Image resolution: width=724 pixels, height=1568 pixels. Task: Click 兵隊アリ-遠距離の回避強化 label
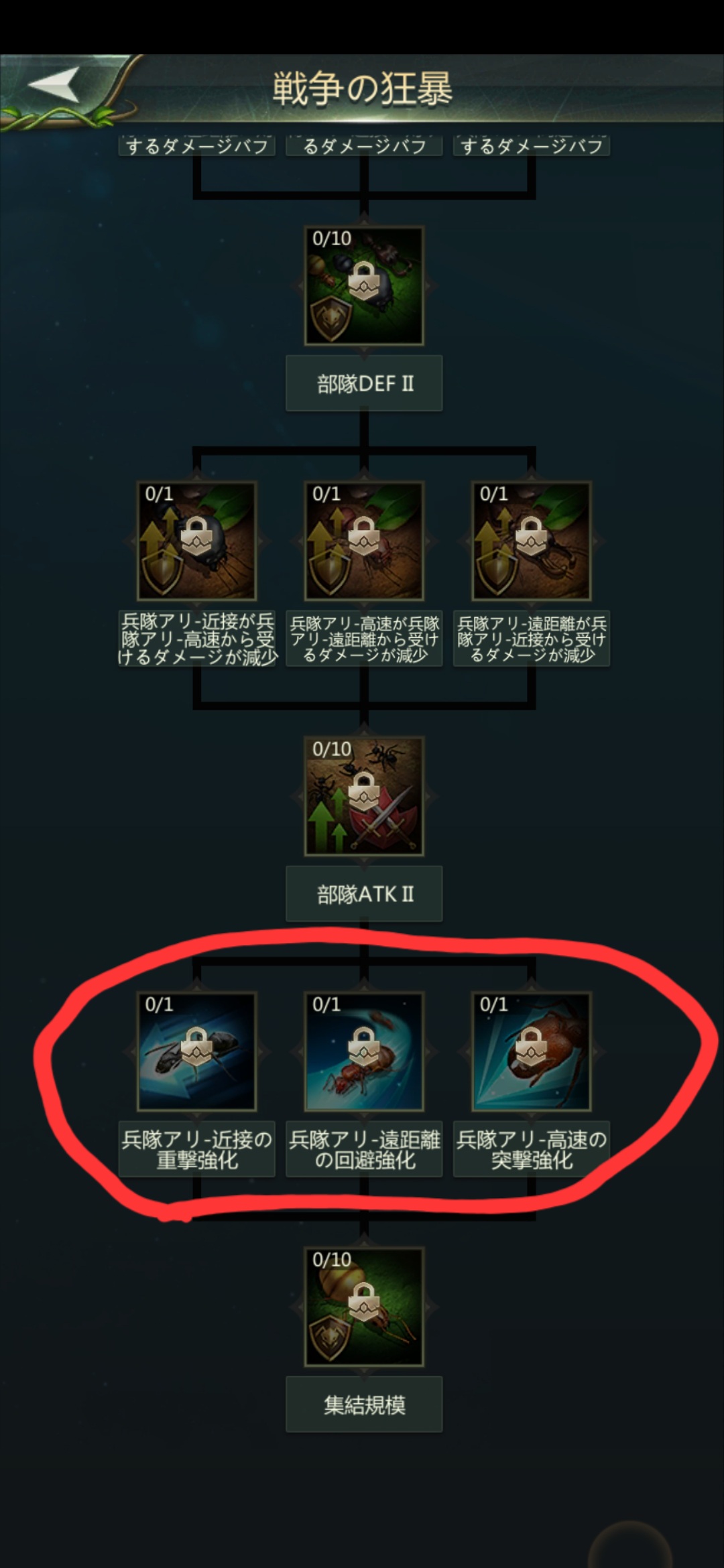pos(364,1149)
